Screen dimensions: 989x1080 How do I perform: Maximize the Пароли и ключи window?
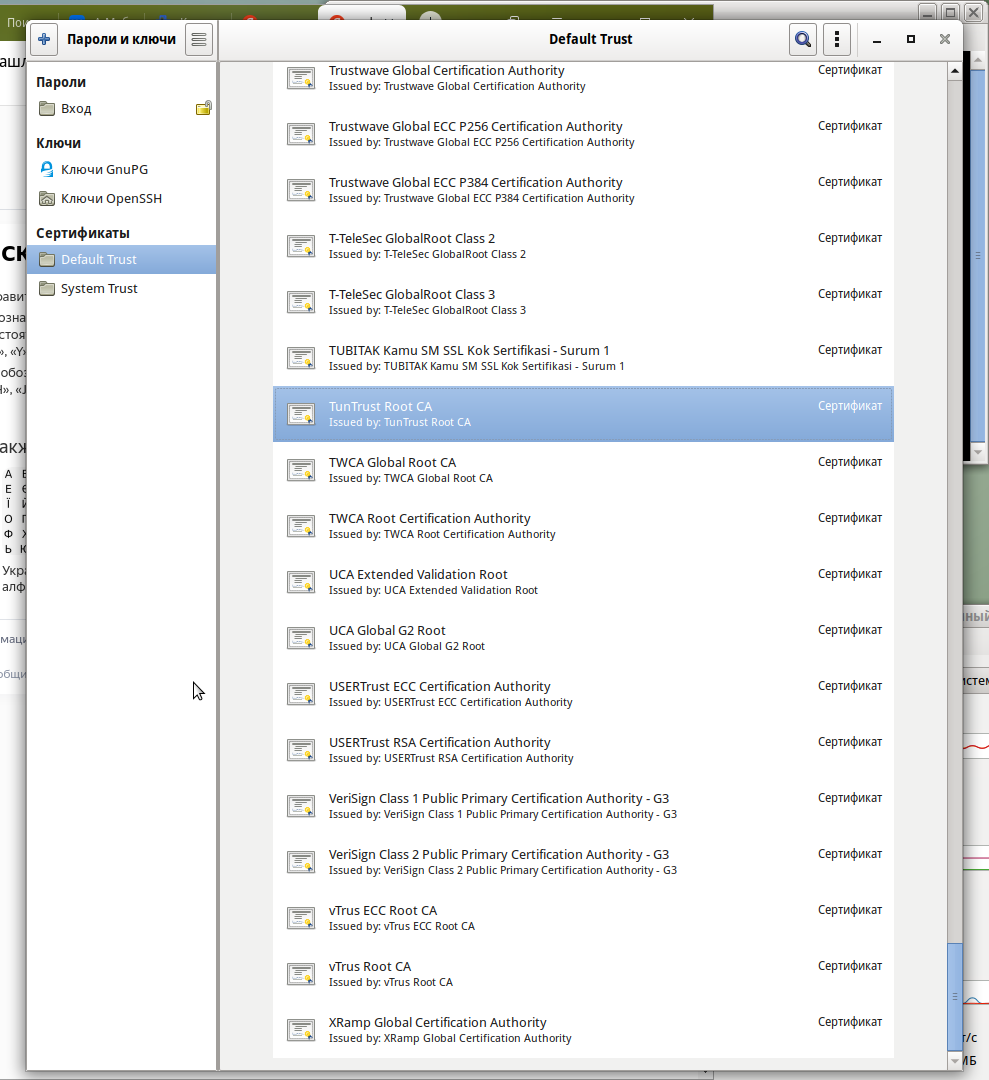pyautogui.click(x=910, y=39)
